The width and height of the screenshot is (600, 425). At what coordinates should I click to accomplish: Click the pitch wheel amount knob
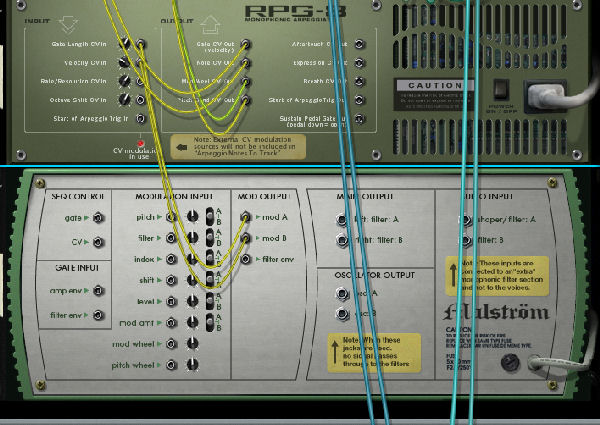point(192,364)
